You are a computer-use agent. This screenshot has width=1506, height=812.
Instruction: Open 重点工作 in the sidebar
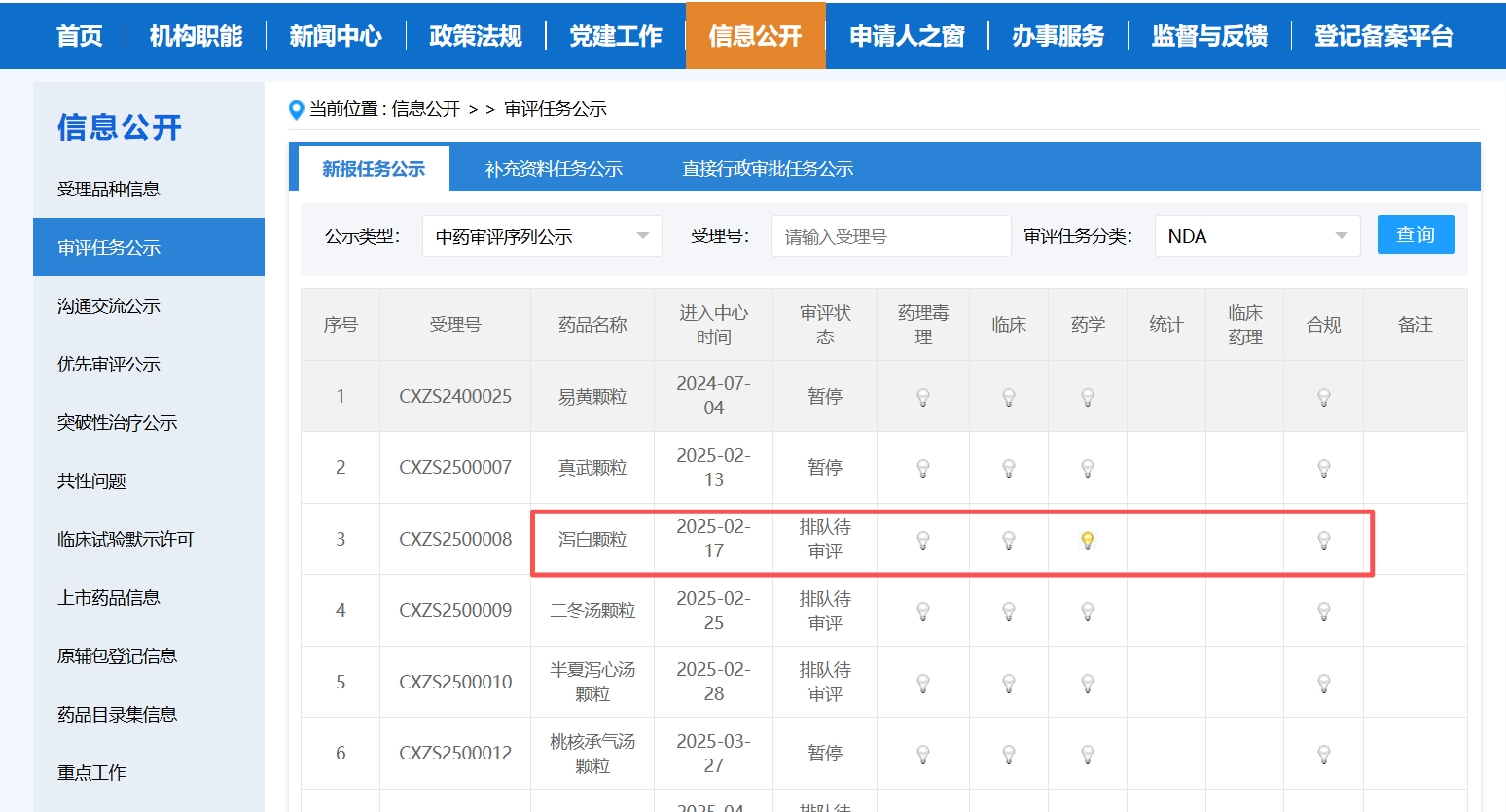click(x=91, y=772)
